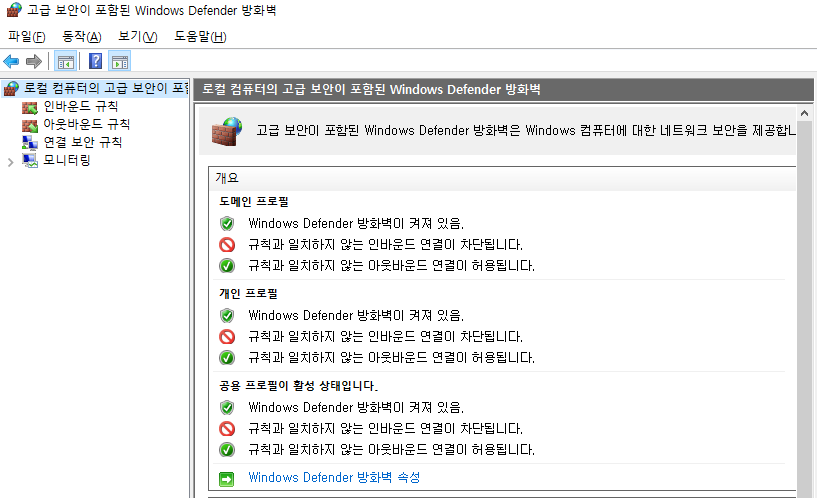Click the large firewall brick-wall globe icon
This screenshot has width=817, height=498.
227,131
